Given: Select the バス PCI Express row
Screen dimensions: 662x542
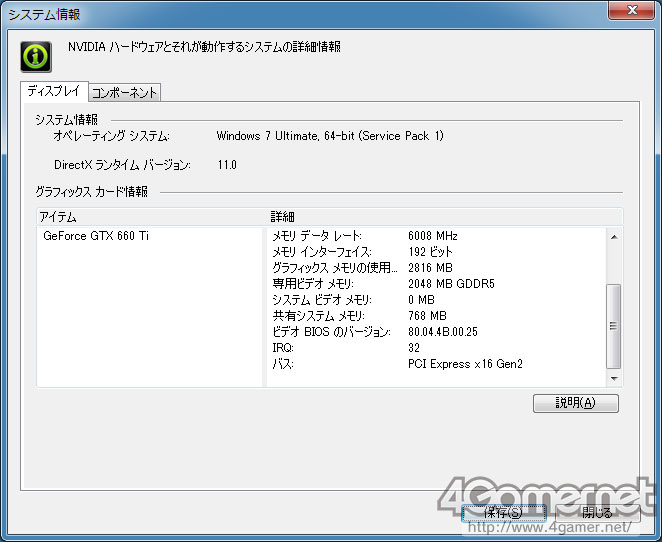Looking at the screenshot, I should click(x=437, y=364).
